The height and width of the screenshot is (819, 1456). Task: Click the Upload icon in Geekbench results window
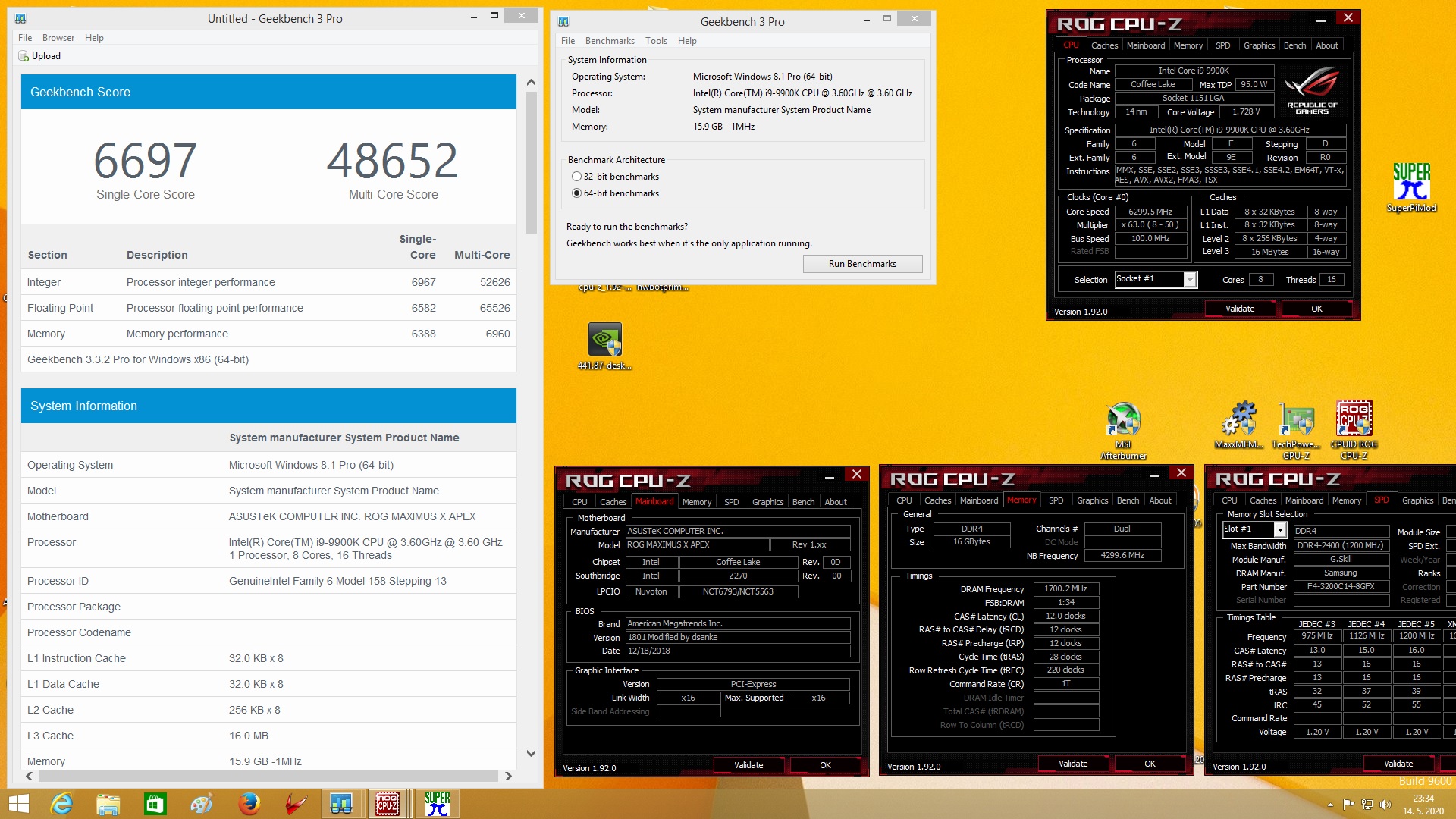pyautogui.click(x=23, y=56)
